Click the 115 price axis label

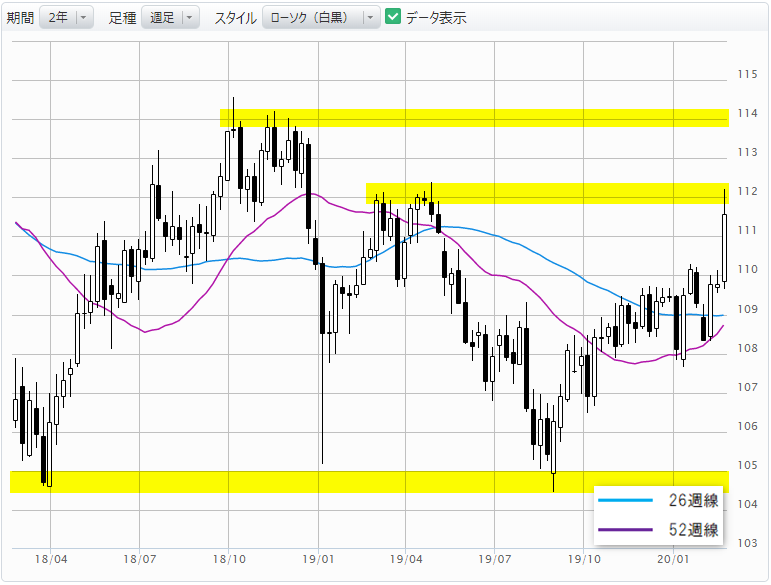pos(747,74)
